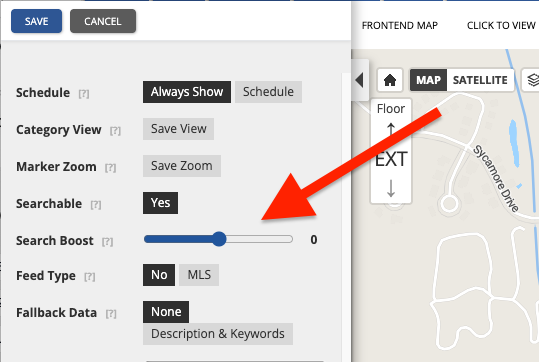Open the CLICK TO VIEW tab
The image size is (539, 362).
(501, 25)
